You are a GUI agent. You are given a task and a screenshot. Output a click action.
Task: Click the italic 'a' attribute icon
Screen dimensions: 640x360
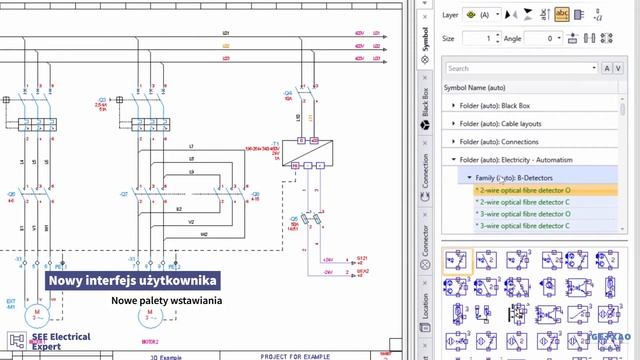point(598,15)
